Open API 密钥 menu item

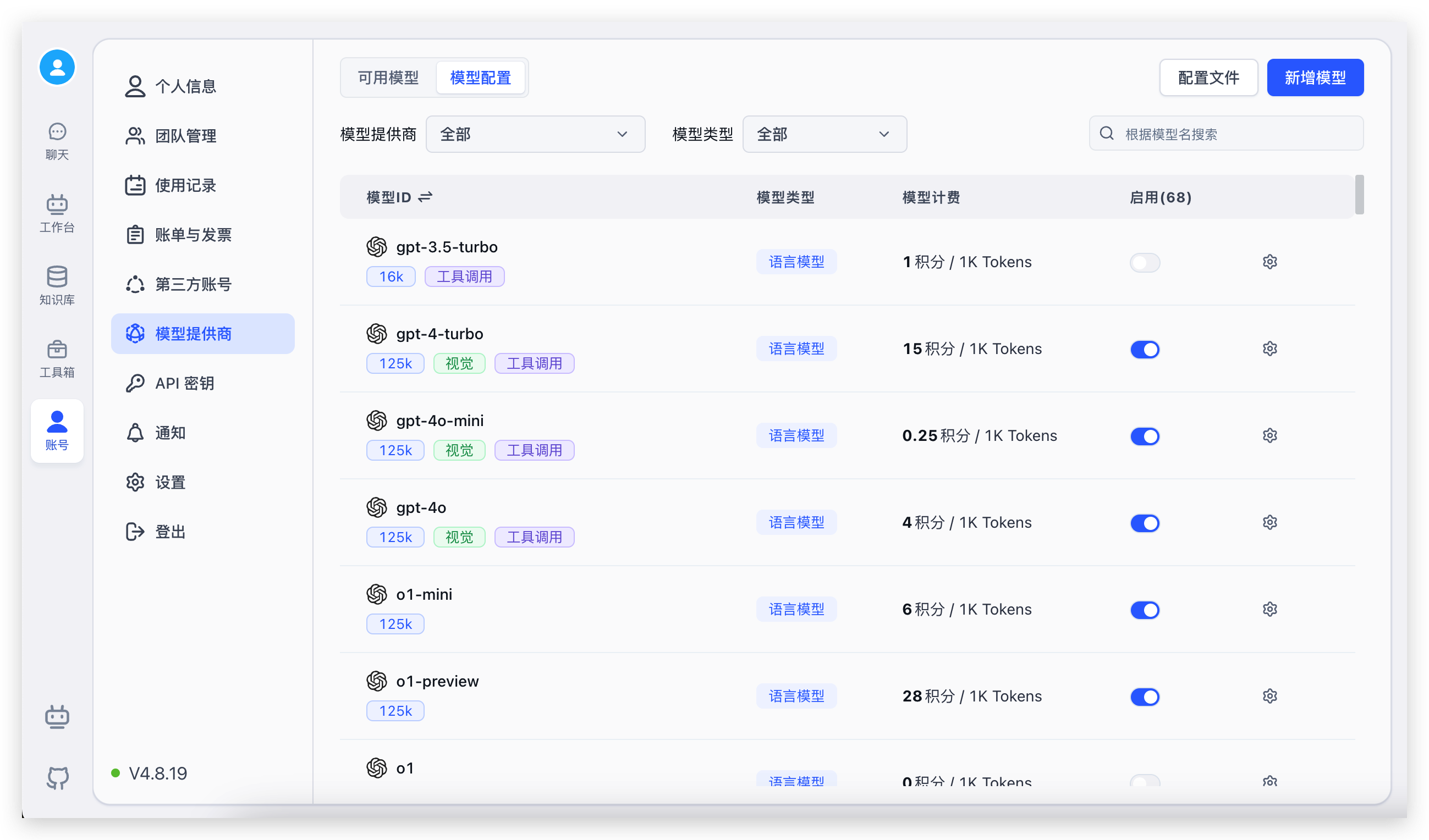pyautogui.click(x=184, y=383)
